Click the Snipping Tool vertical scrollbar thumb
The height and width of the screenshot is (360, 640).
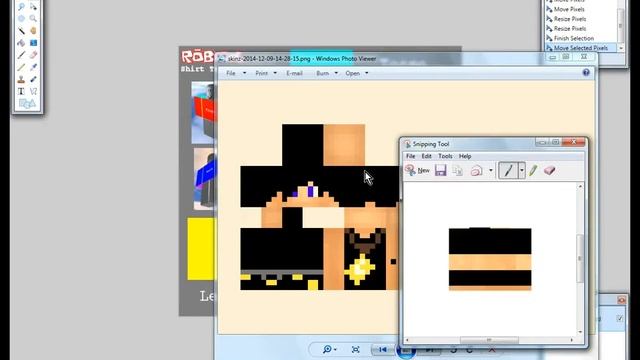580,258
